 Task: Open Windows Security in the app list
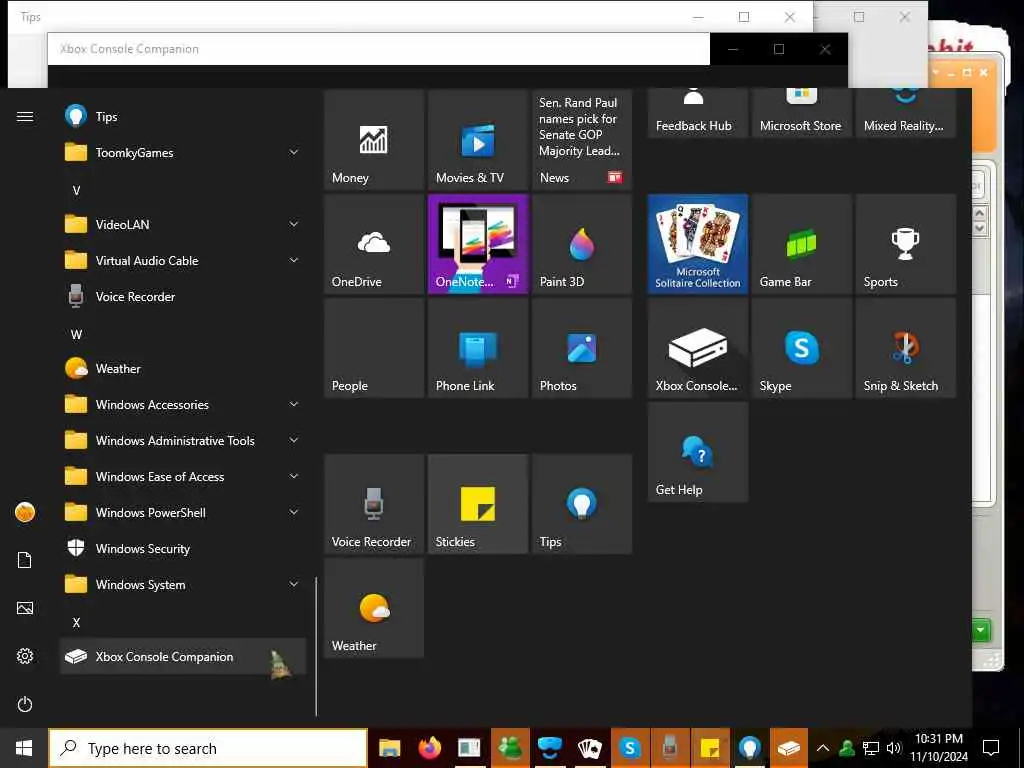tap(183, 549)
